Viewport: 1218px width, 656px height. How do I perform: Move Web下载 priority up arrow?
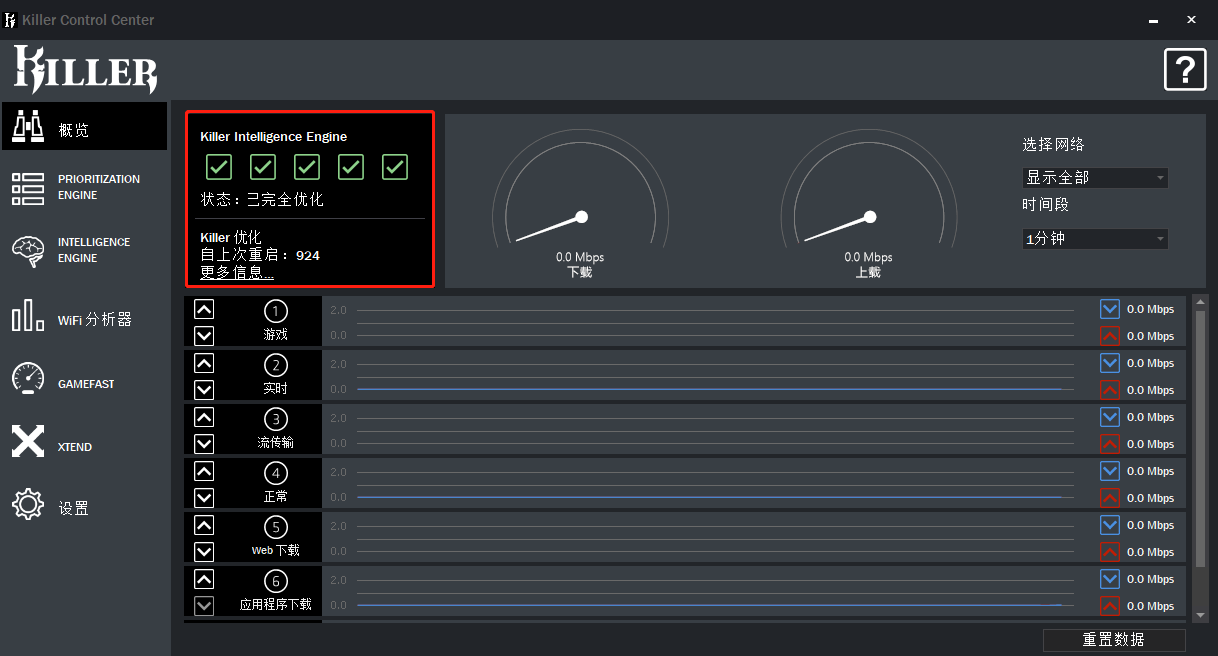coord(204,525)
